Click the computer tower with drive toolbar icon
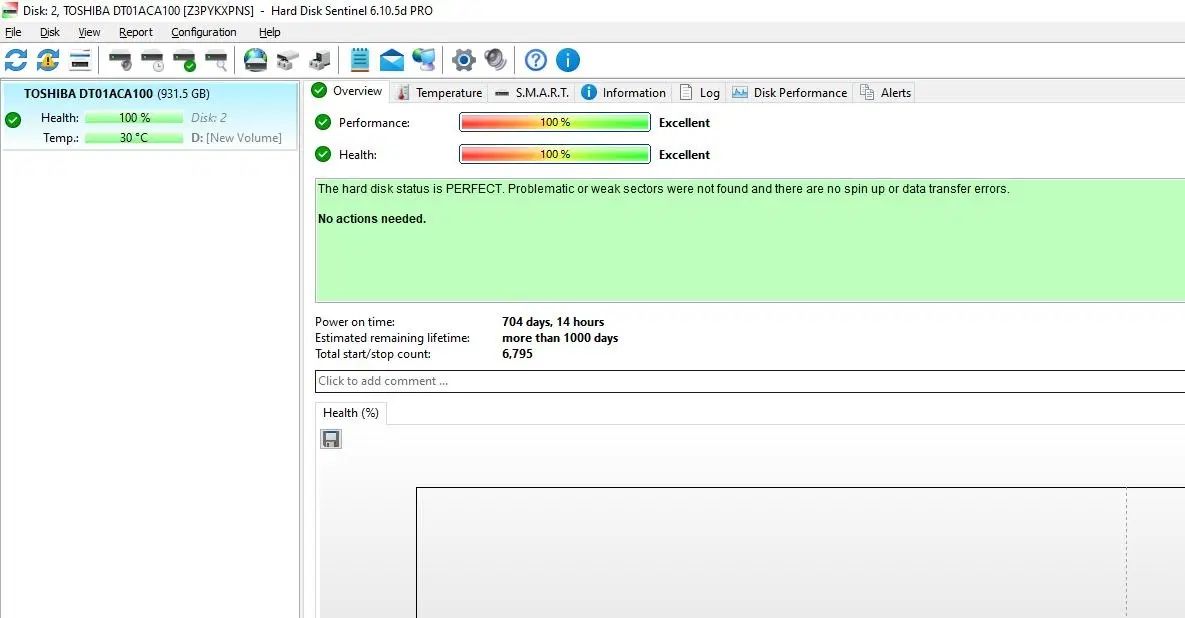 [x=320, y=60]
